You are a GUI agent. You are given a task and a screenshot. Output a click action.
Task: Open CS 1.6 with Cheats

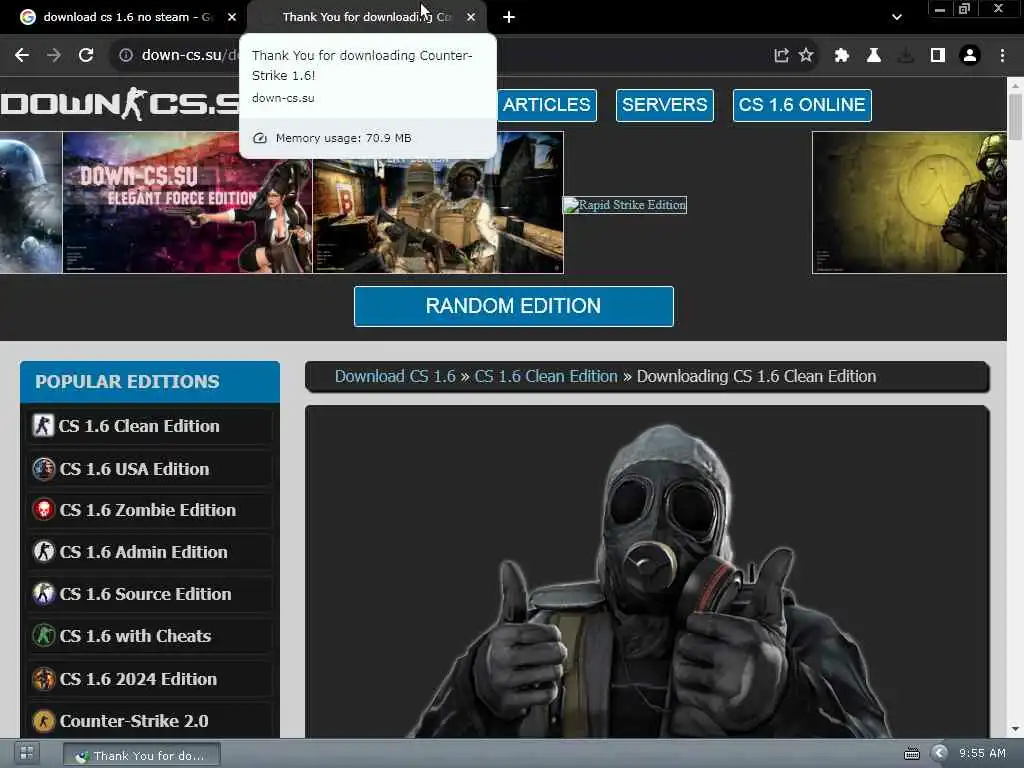point(150,636)
